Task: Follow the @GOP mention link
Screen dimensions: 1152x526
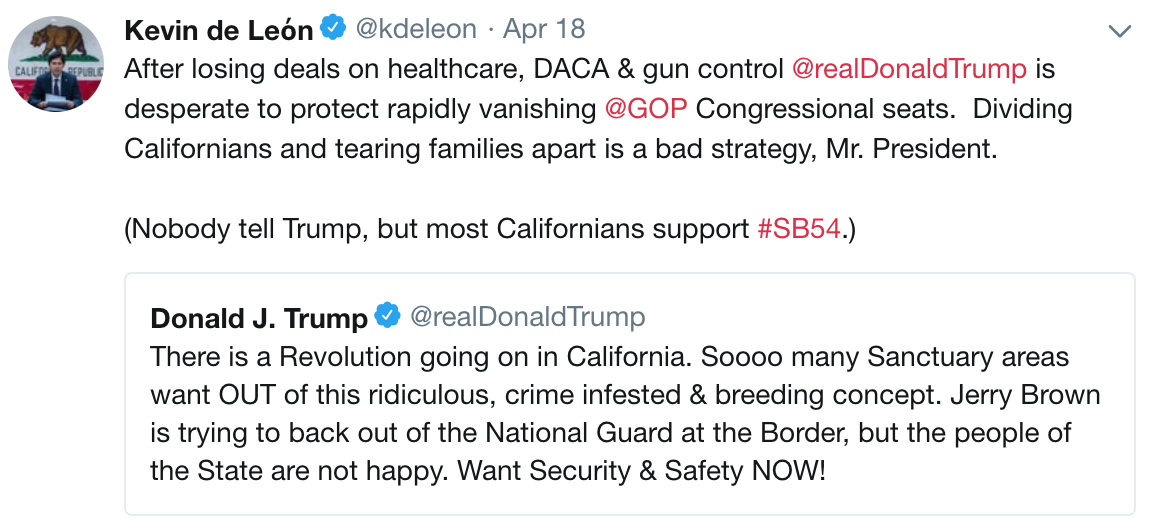Action: tap(646, 108)
